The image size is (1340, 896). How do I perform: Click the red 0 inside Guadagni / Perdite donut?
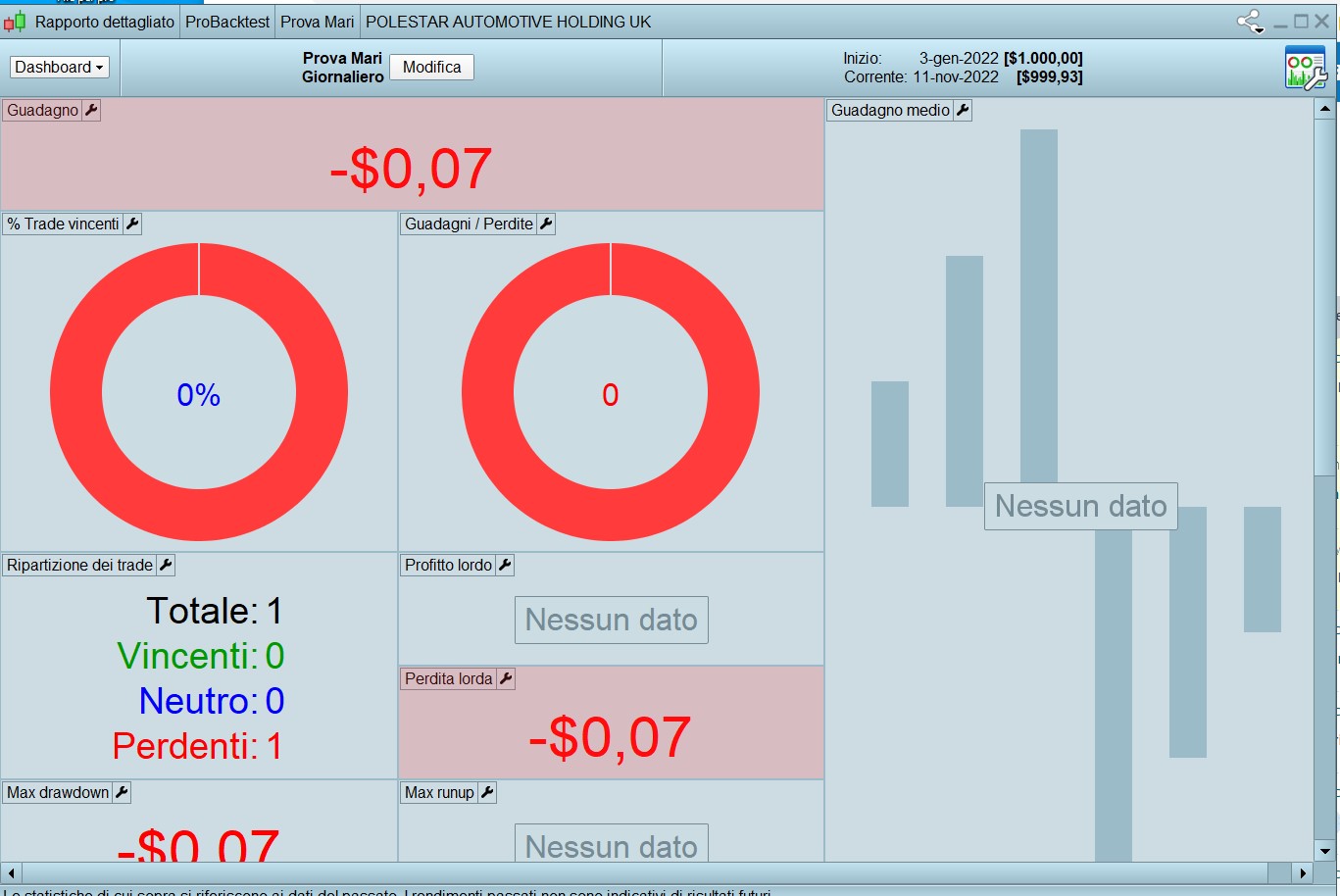(x=611, y=395)
